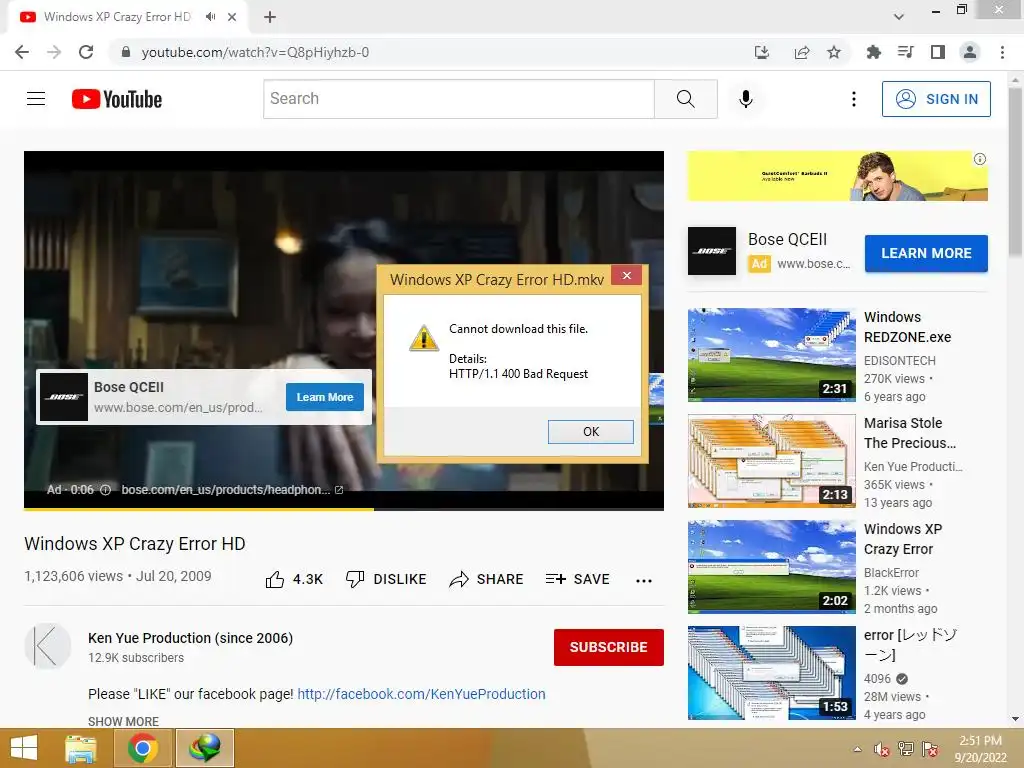Close the Cannot download dialog
This screenshot has width=1024, height=768.
tap(626, 276)
